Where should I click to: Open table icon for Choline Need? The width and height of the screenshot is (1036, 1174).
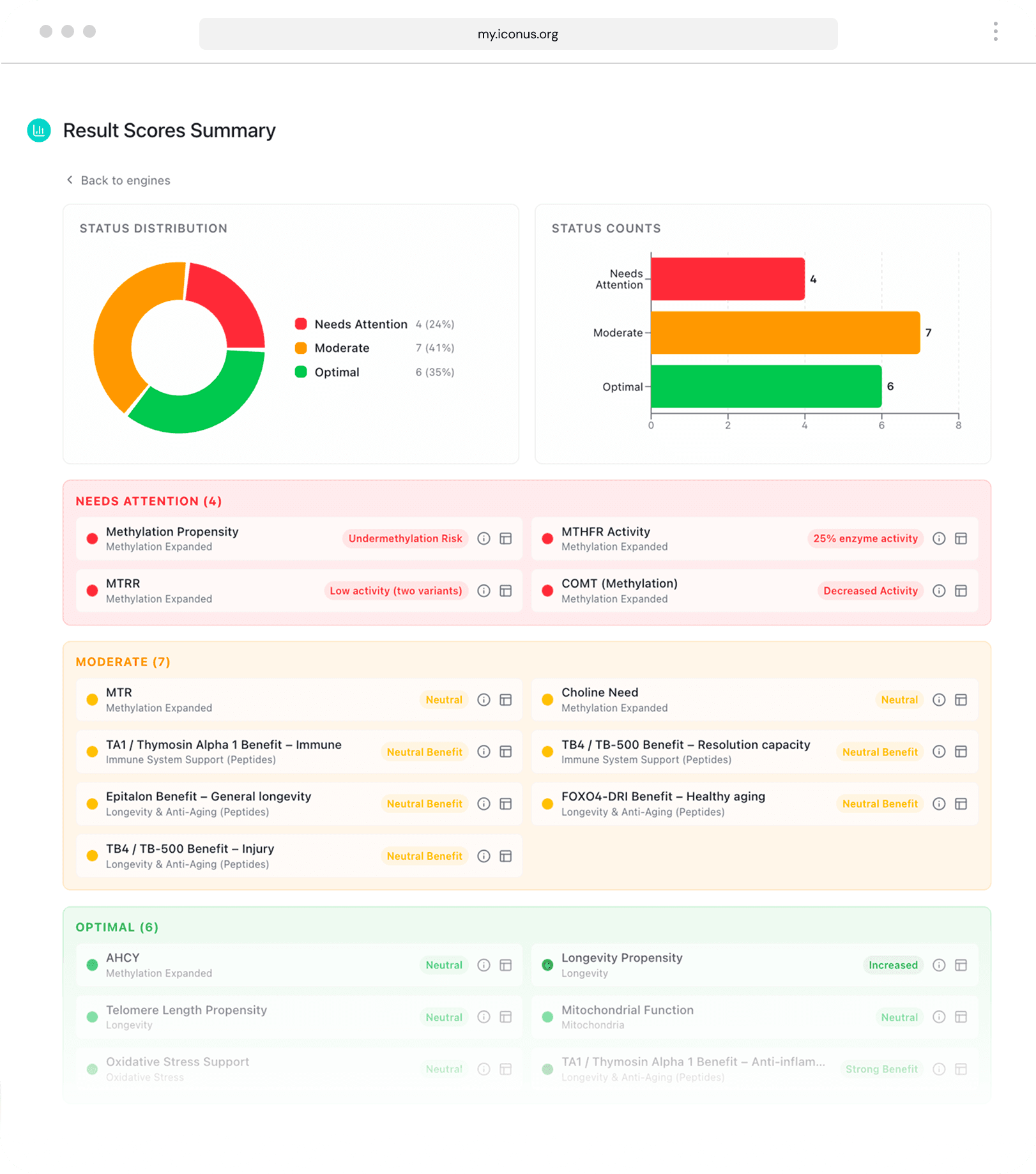[x=961, y=700]
